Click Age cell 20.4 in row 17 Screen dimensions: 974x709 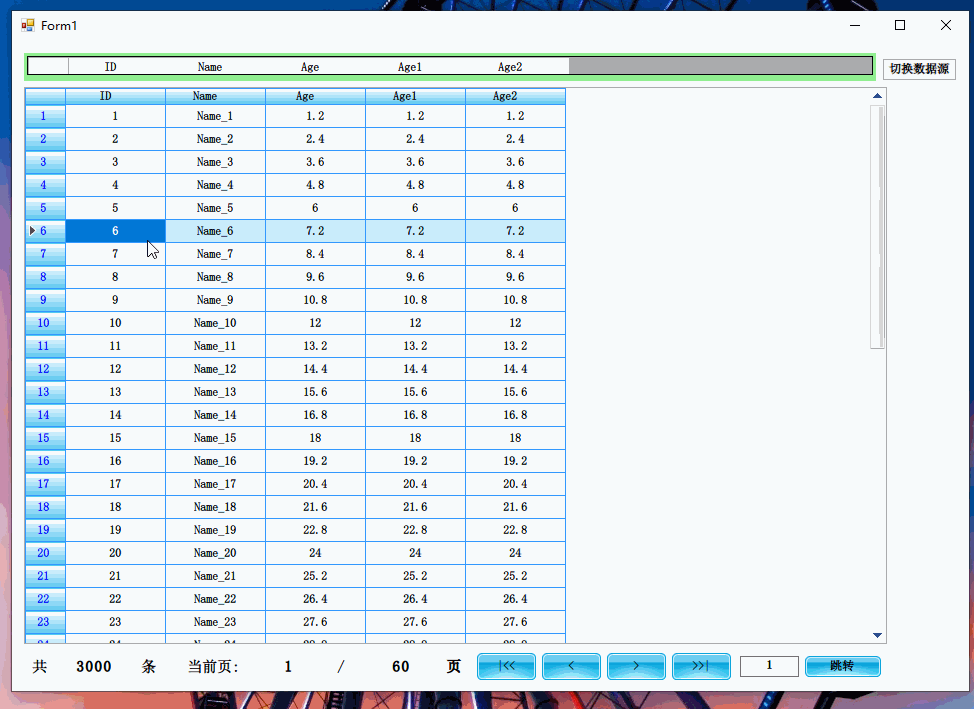point(316,484)
